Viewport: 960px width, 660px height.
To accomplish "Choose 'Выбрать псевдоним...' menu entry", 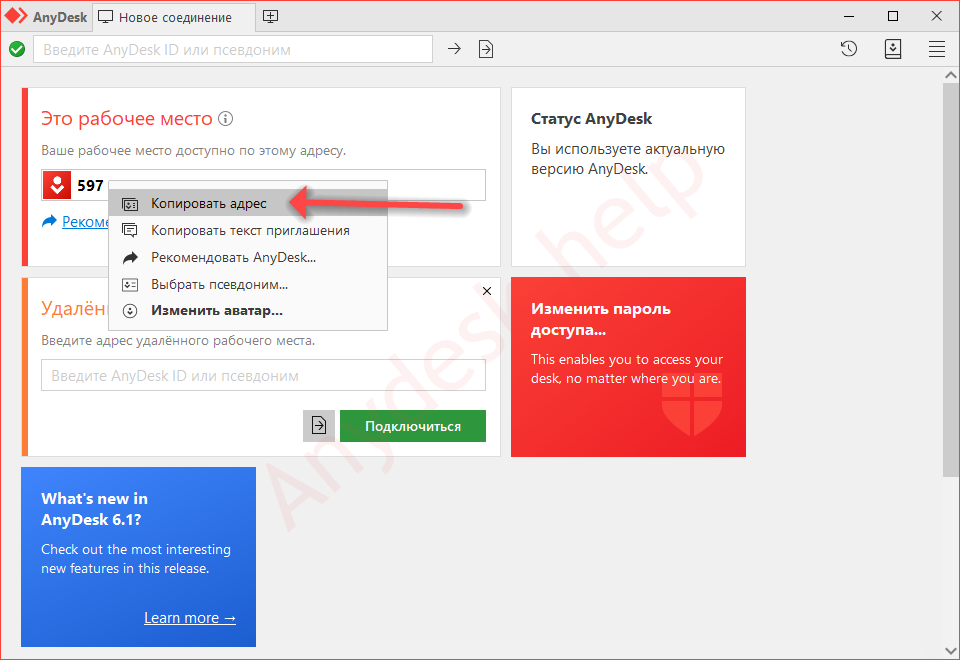I will click(x=219, y=284).
